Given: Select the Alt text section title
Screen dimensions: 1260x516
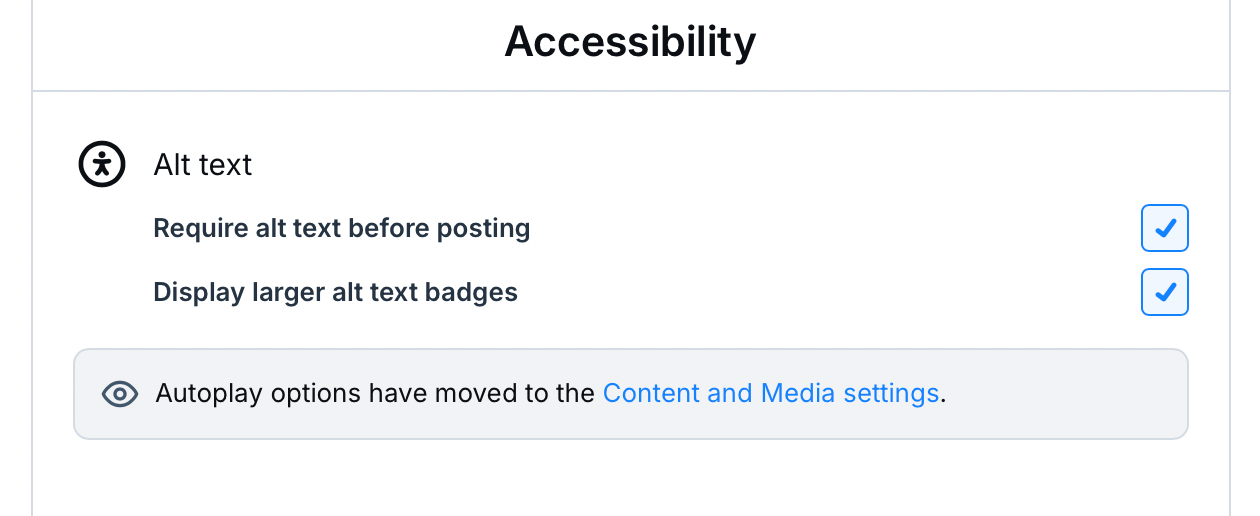Looking at the screenshot, I should (x=203, y=165).
